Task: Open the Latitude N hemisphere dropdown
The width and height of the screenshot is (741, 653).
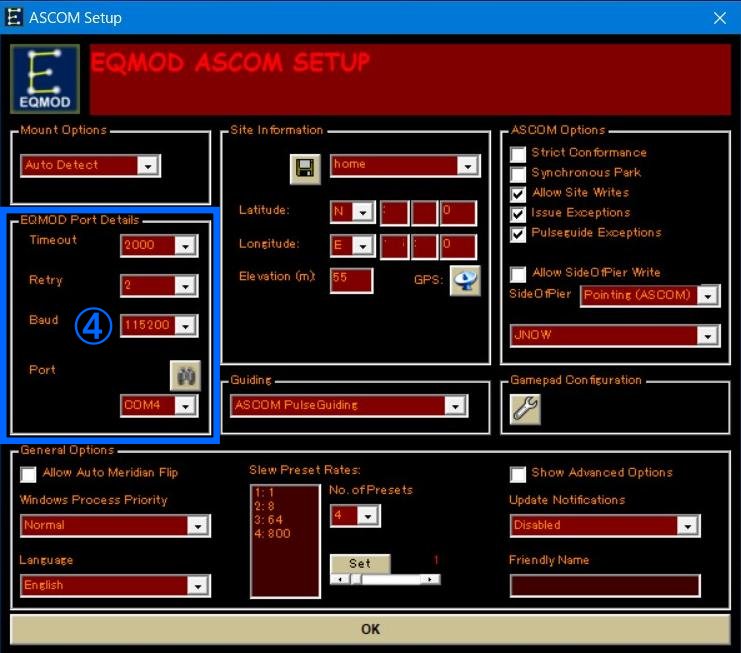Action: [x=363, y=213]
